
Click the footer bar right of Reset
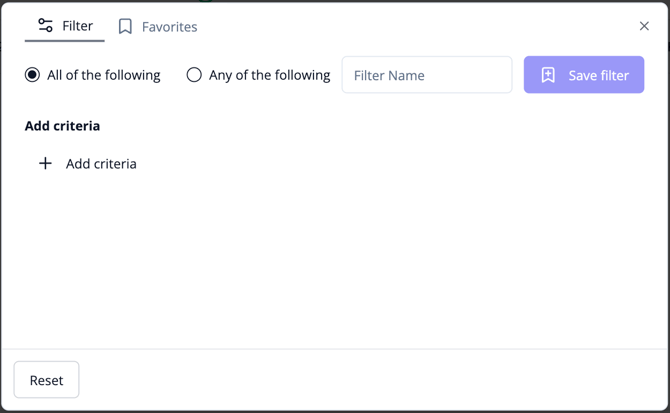[x=373, y=380]
